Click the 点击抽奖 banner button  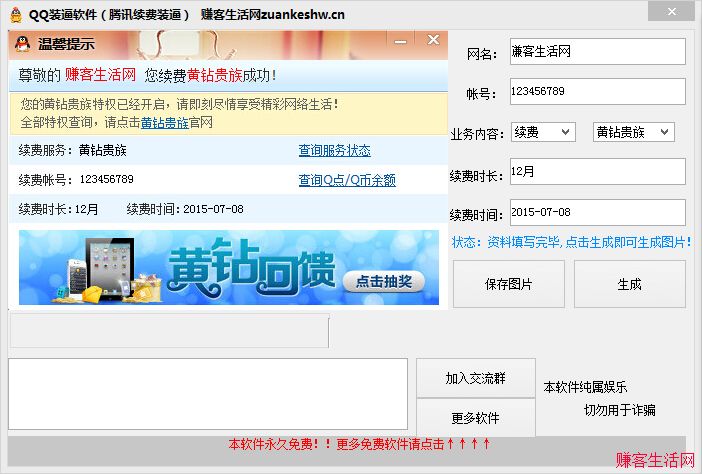pyautogui.click(x=384, y=282)
